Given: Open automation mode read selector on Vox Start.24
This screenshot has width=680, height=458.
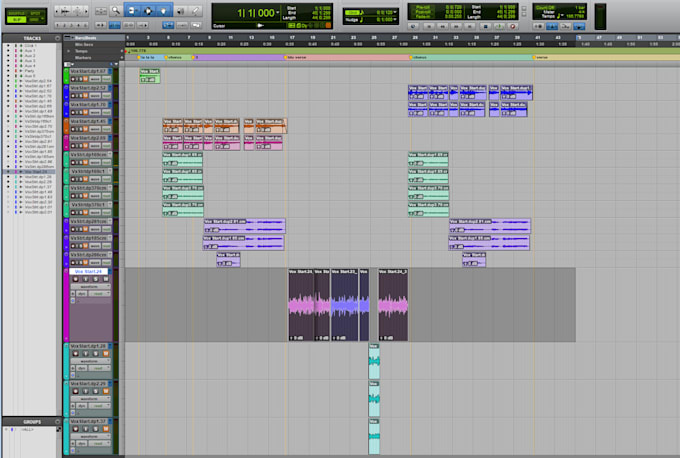Looking at the screenshot, I should pos(99,294).
